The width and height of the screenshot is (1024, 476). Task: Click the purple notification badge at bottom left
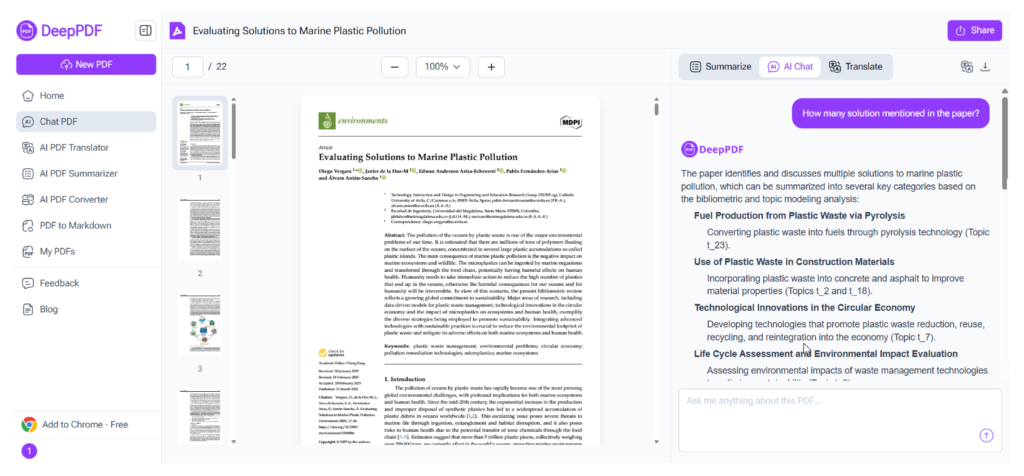(29, 451)
